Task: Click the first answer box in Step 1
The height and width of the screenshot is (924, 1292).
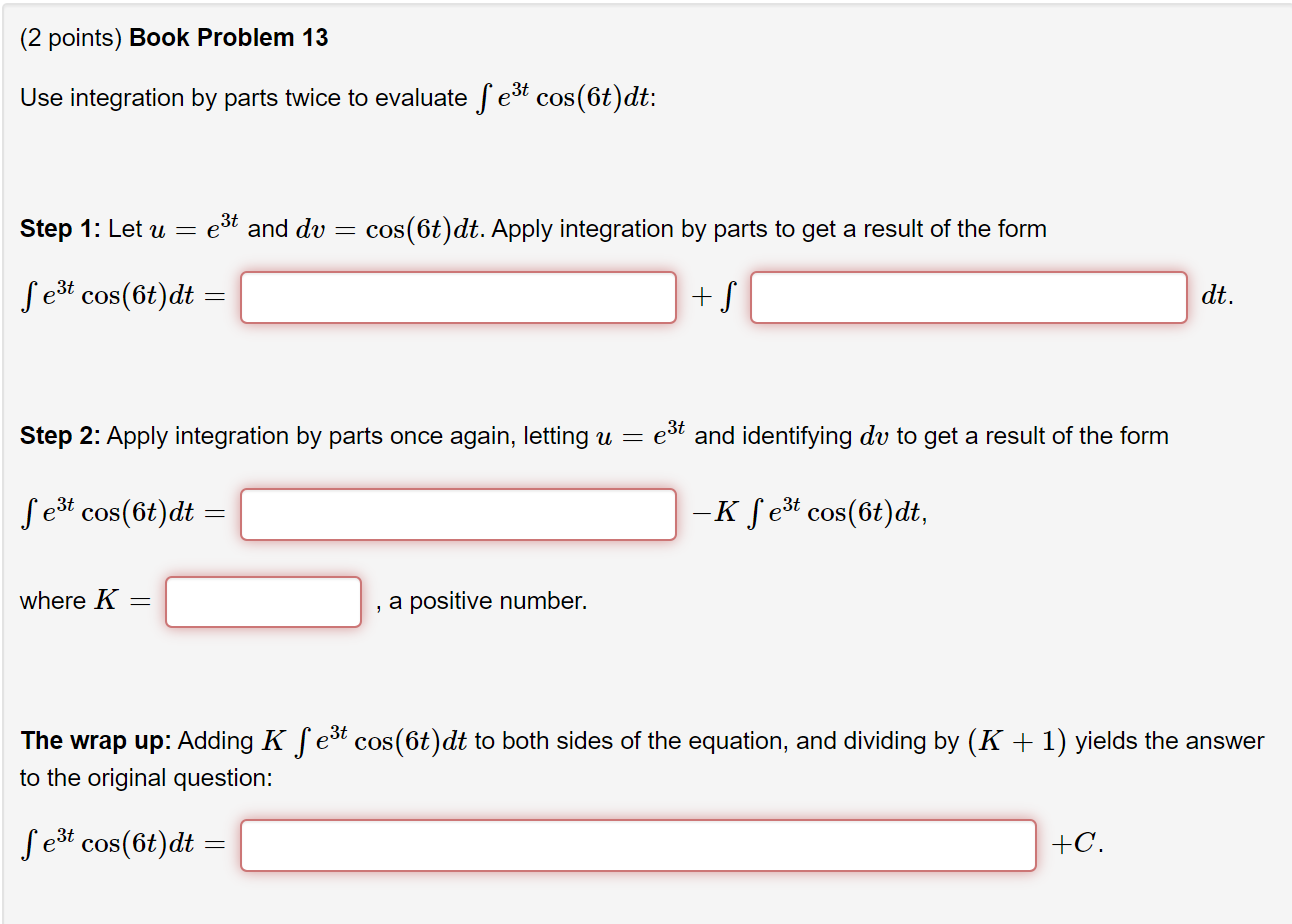Action: click(x=458, y=297)
